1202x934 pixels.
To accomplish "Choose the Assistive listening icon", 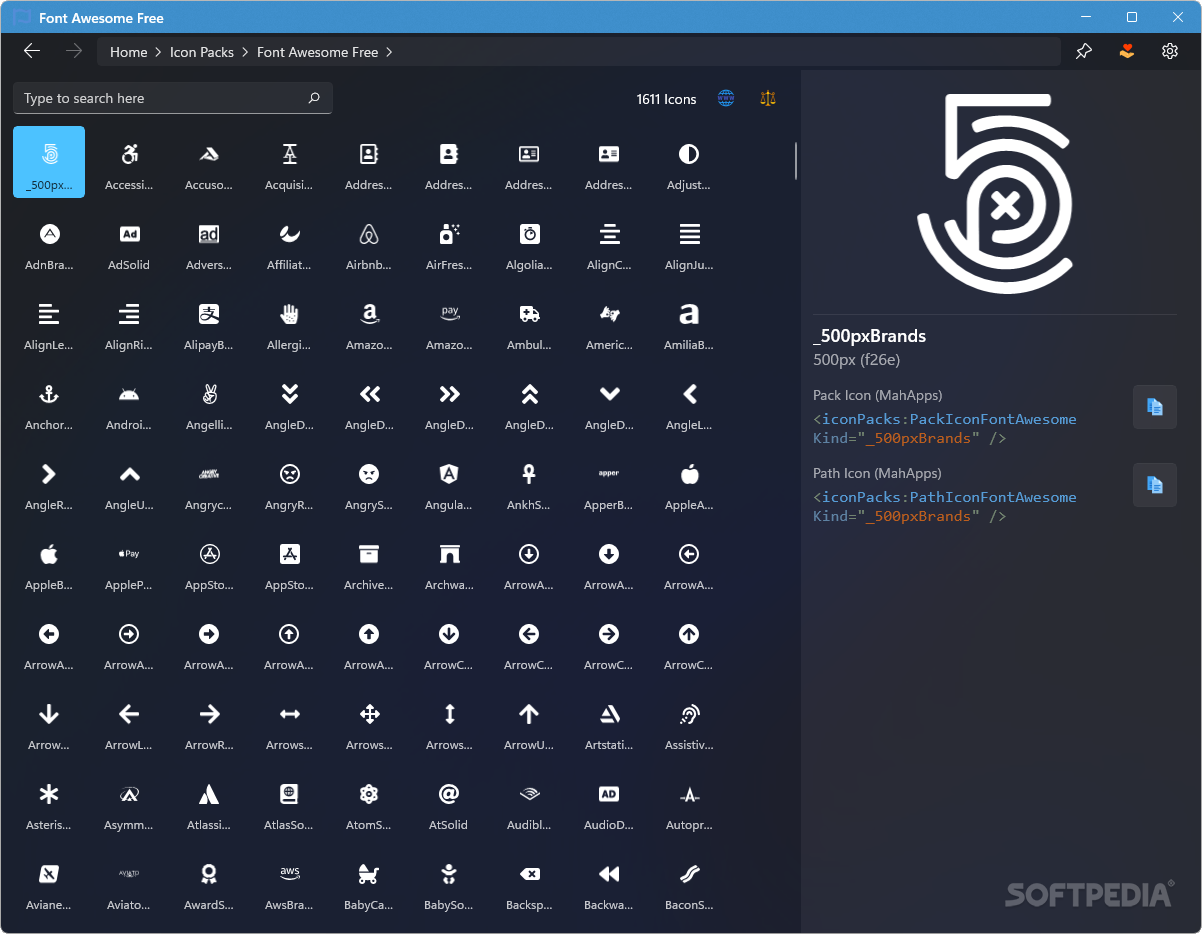I will [689, 722].
